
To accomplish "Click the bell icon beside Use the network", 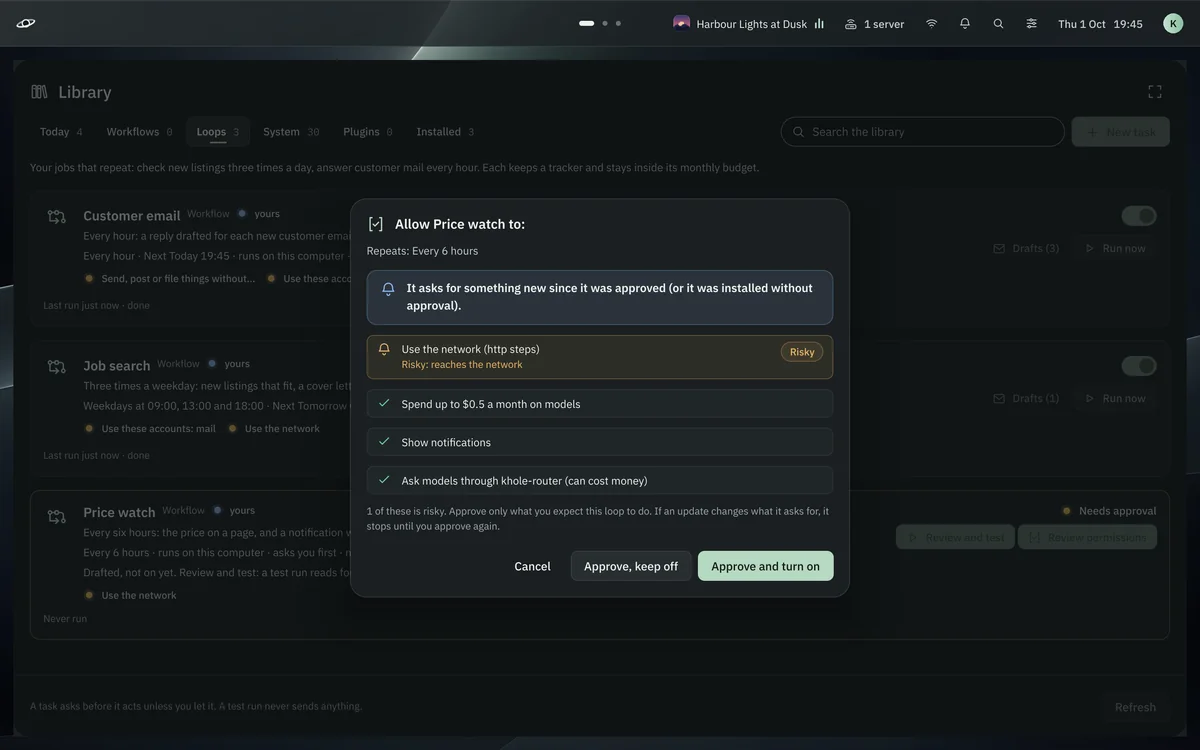I will click(384, 349).
